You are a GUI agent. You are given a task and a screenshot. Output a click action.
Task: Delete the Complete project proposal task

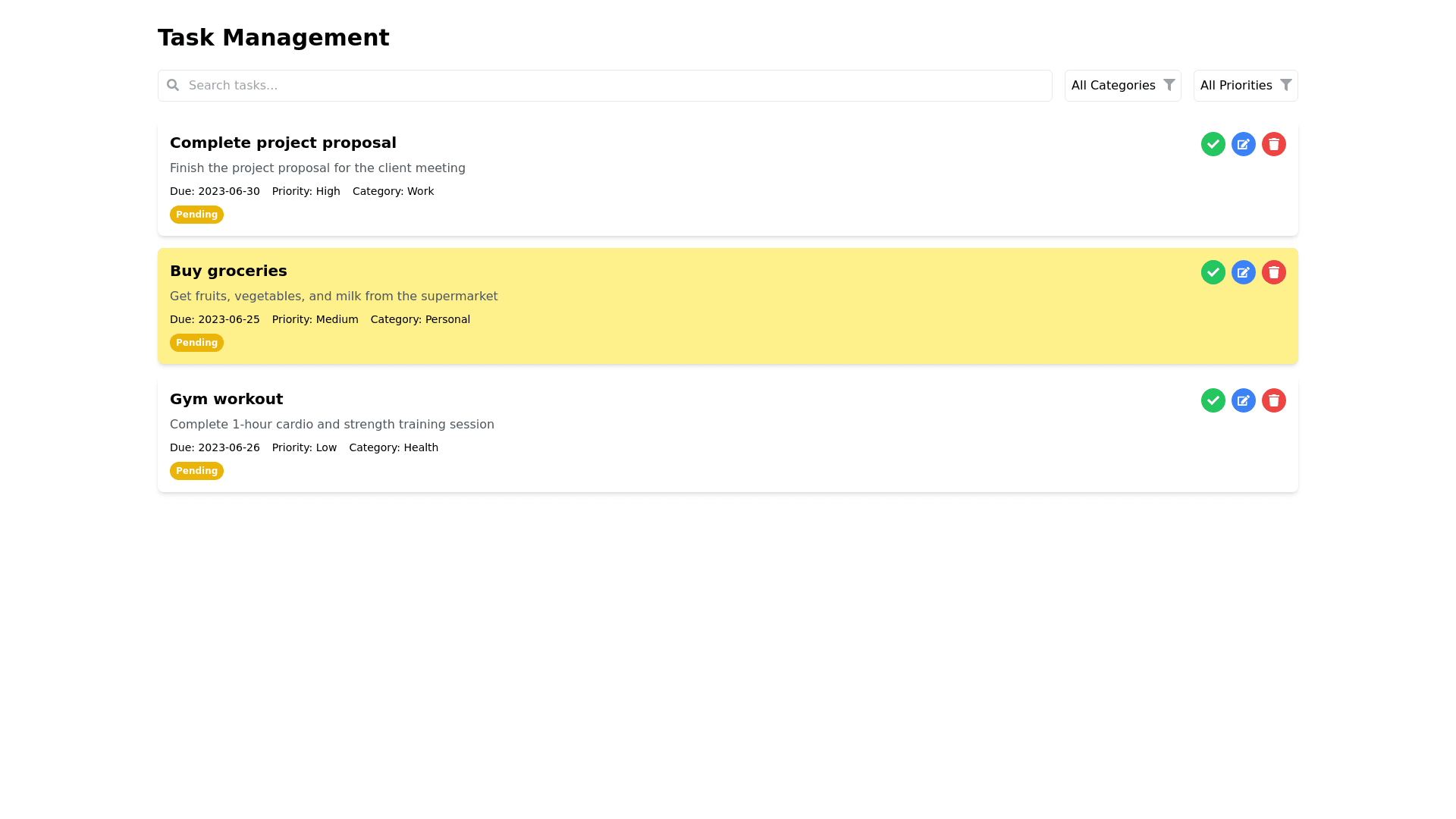tap(1273, 144)
